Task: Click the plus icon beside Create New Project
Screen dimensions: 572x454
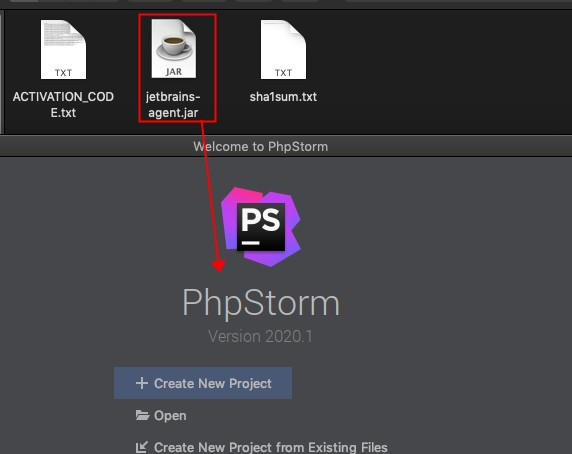Action: coord(142,383)
